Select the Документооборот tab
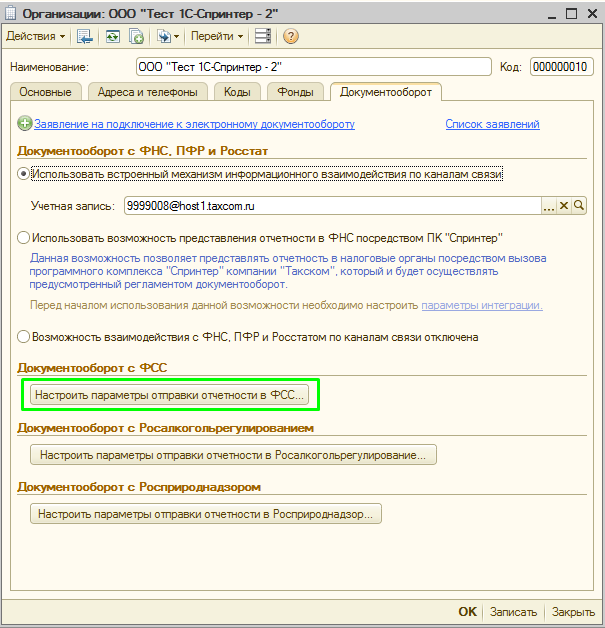605x628 pixels. [386, 92]
